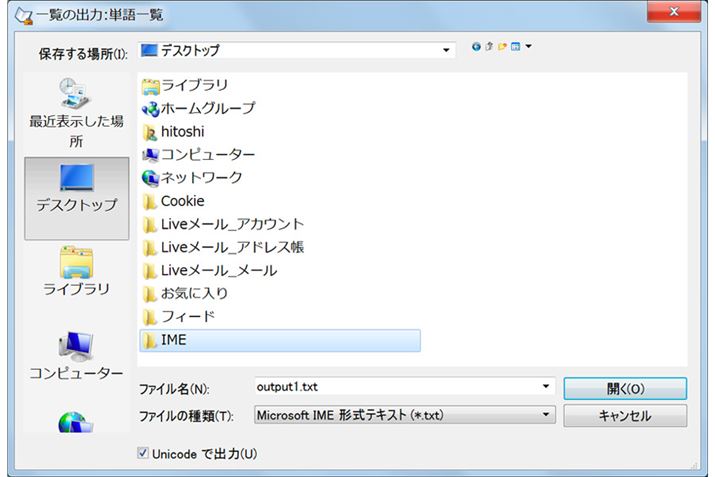Screen dimensions: 715x477
Task: Select ライブラリ in places sidebar
Action: click(77, 271)
